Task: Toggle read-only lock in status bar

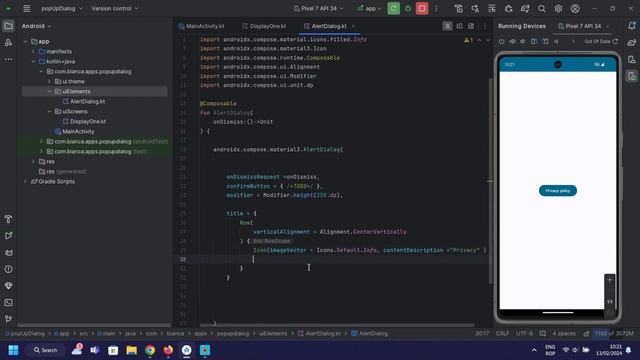Action: click(x=586, y=333)
